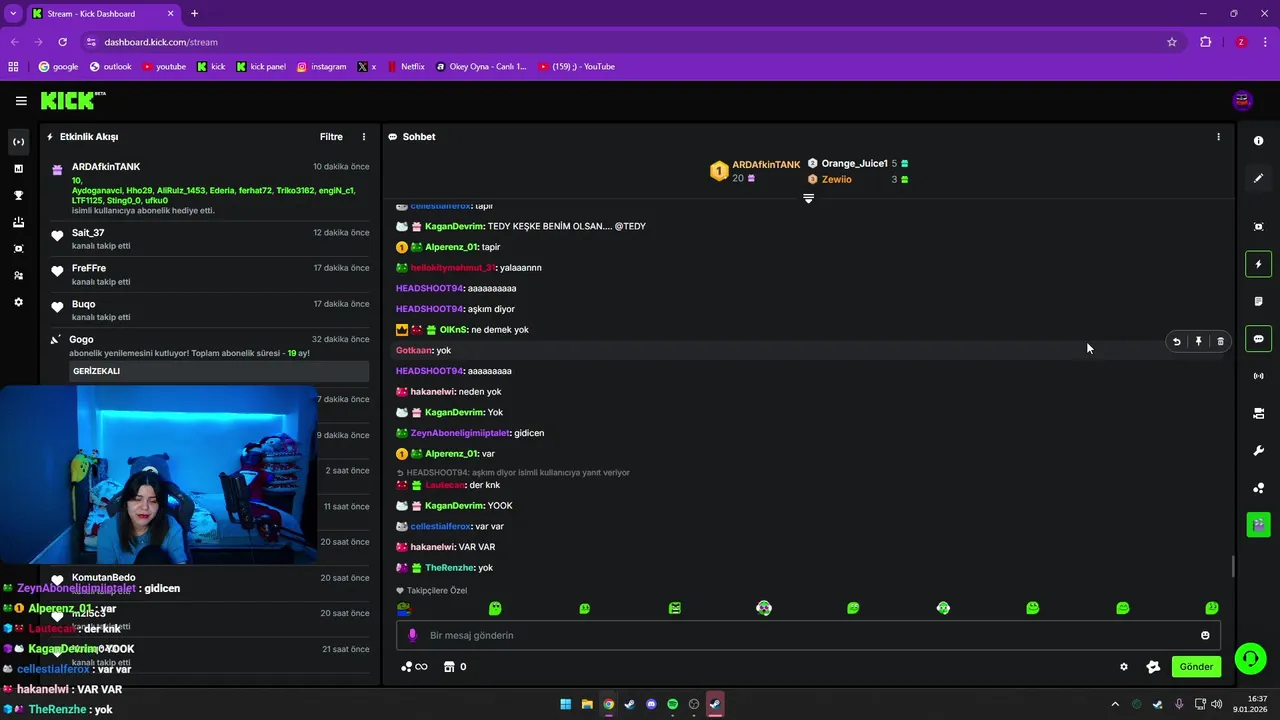The image size is (1280, 720).
Task: Click the pencil edit icon in right sidebar
Action: click(x=1259, y=178)
